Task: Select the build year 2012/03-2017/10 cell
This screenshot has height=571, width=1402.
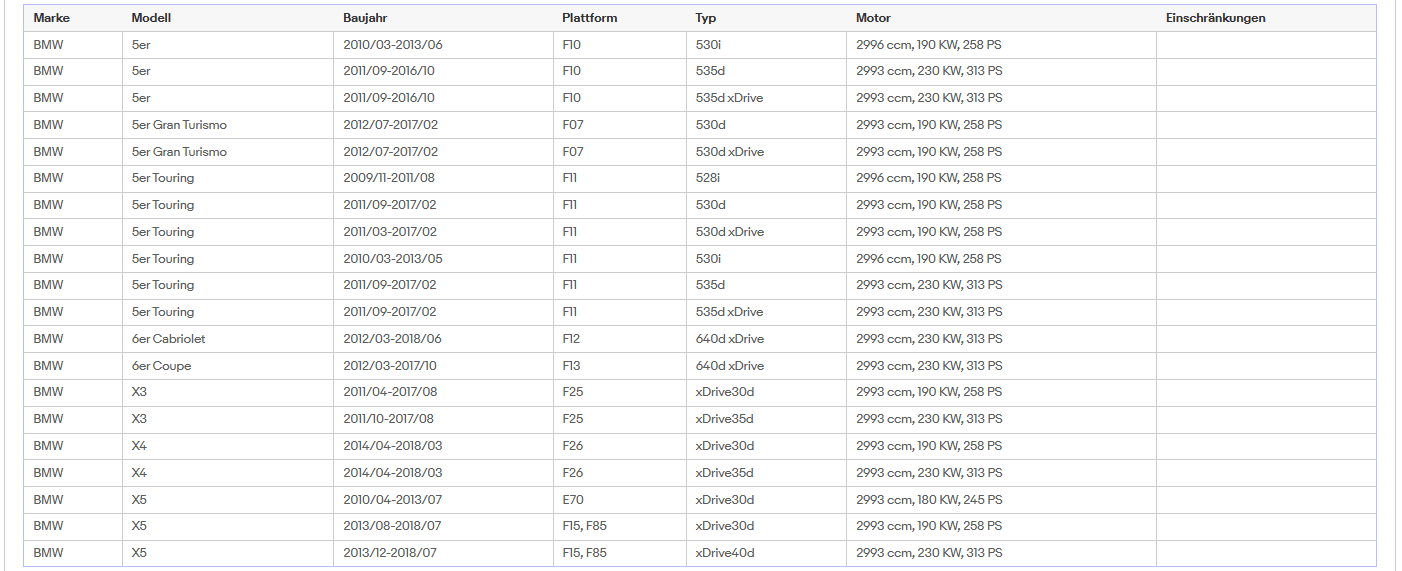Action: pos(443,366)
